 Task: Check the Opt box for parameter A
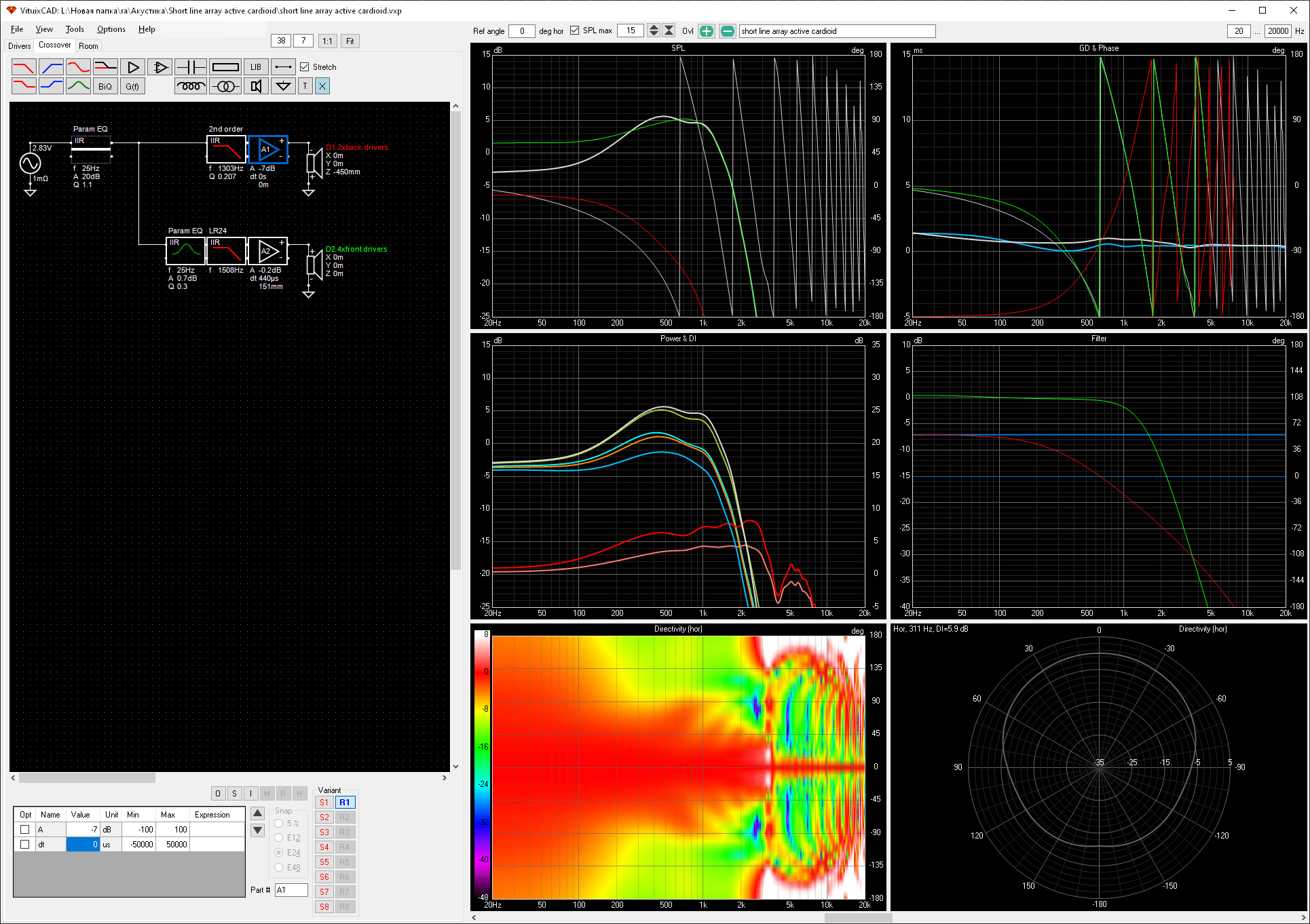25,829
